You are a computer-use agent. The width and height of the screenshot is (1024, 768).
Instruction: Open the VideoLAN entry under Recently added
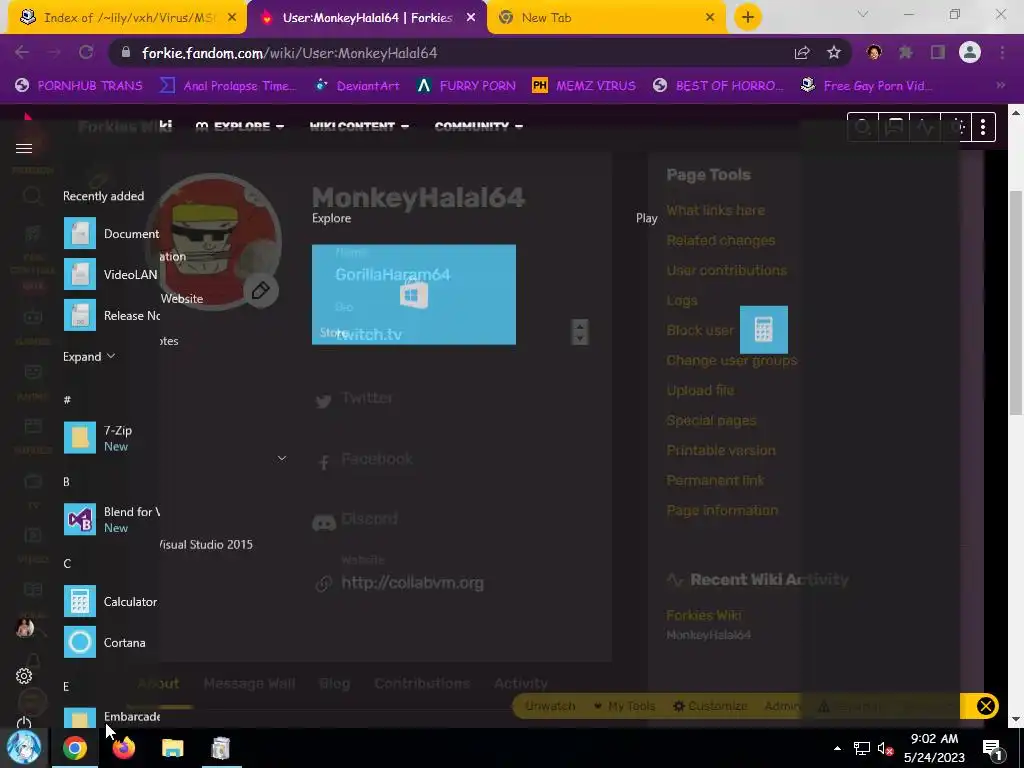coord(111,274)
